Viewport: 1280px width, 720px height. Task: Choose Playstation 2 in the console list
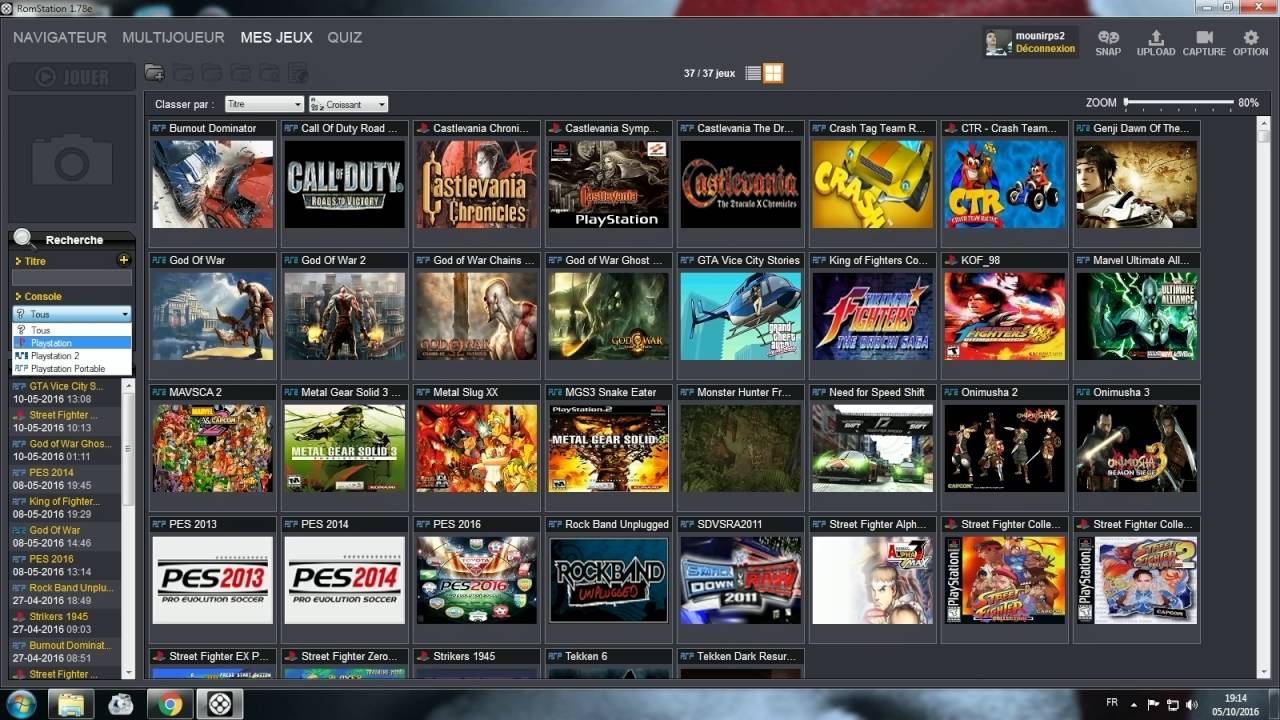pos(72,356)
